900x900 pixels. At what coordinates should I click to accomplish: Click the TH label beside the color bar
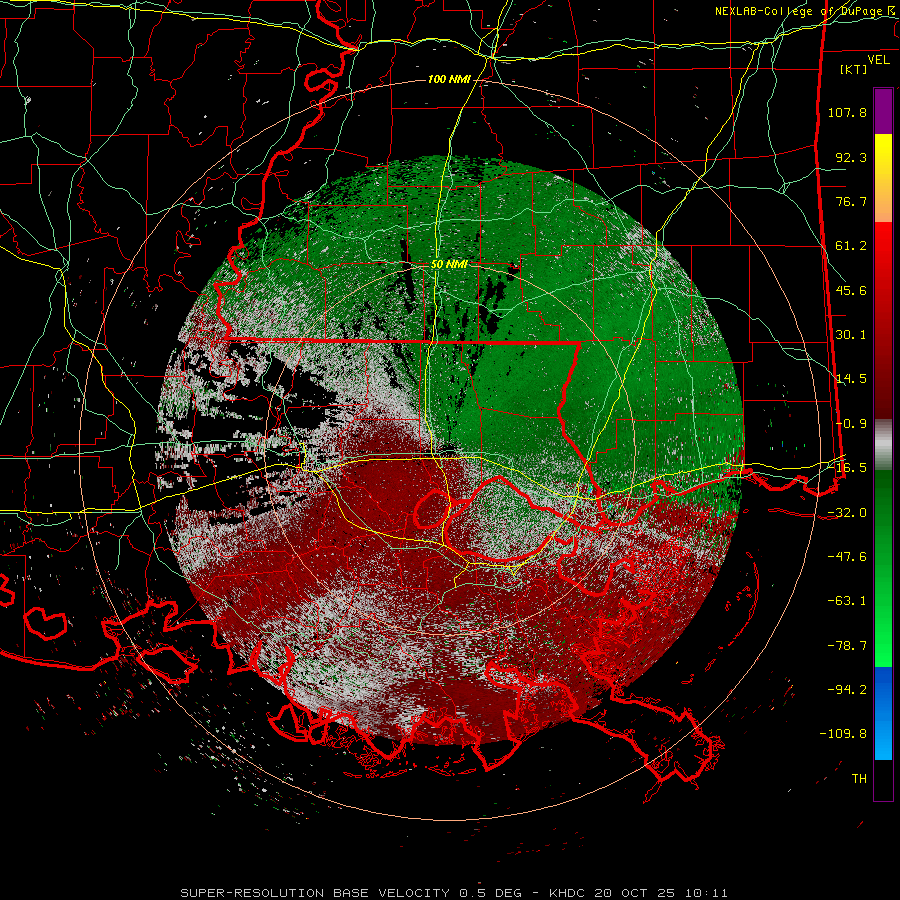click(859, 779)
